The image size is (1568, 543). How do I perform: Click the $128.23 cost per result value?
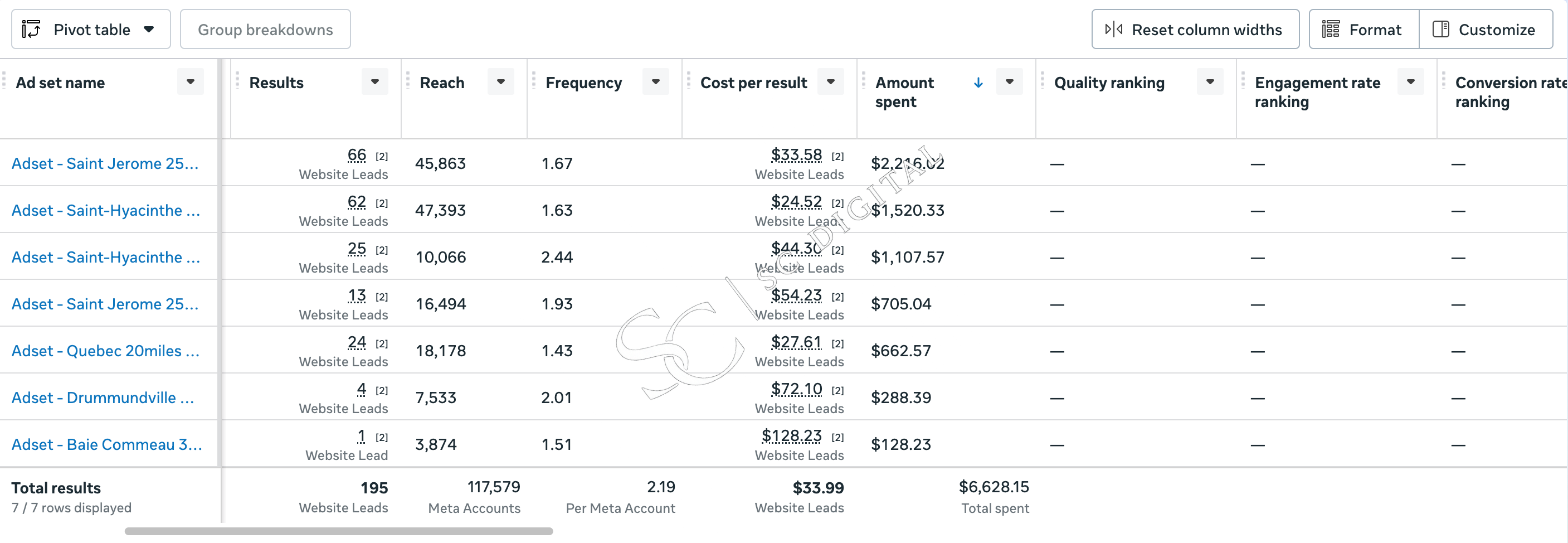[791, 436]
